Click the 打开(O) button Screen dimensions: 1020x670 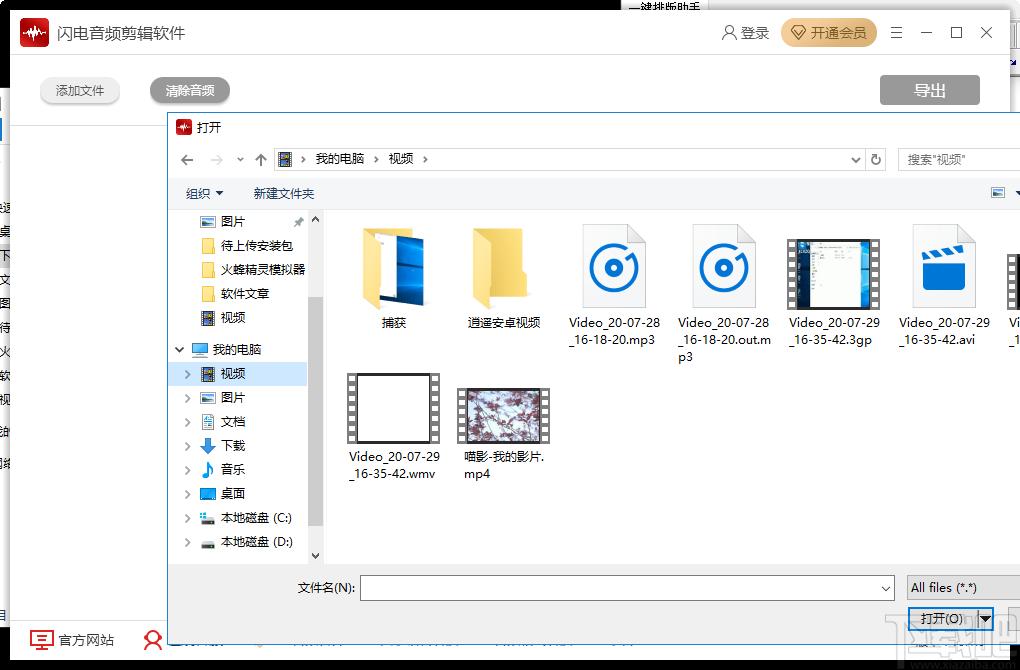pyautogui.click(x=943, y=619)
